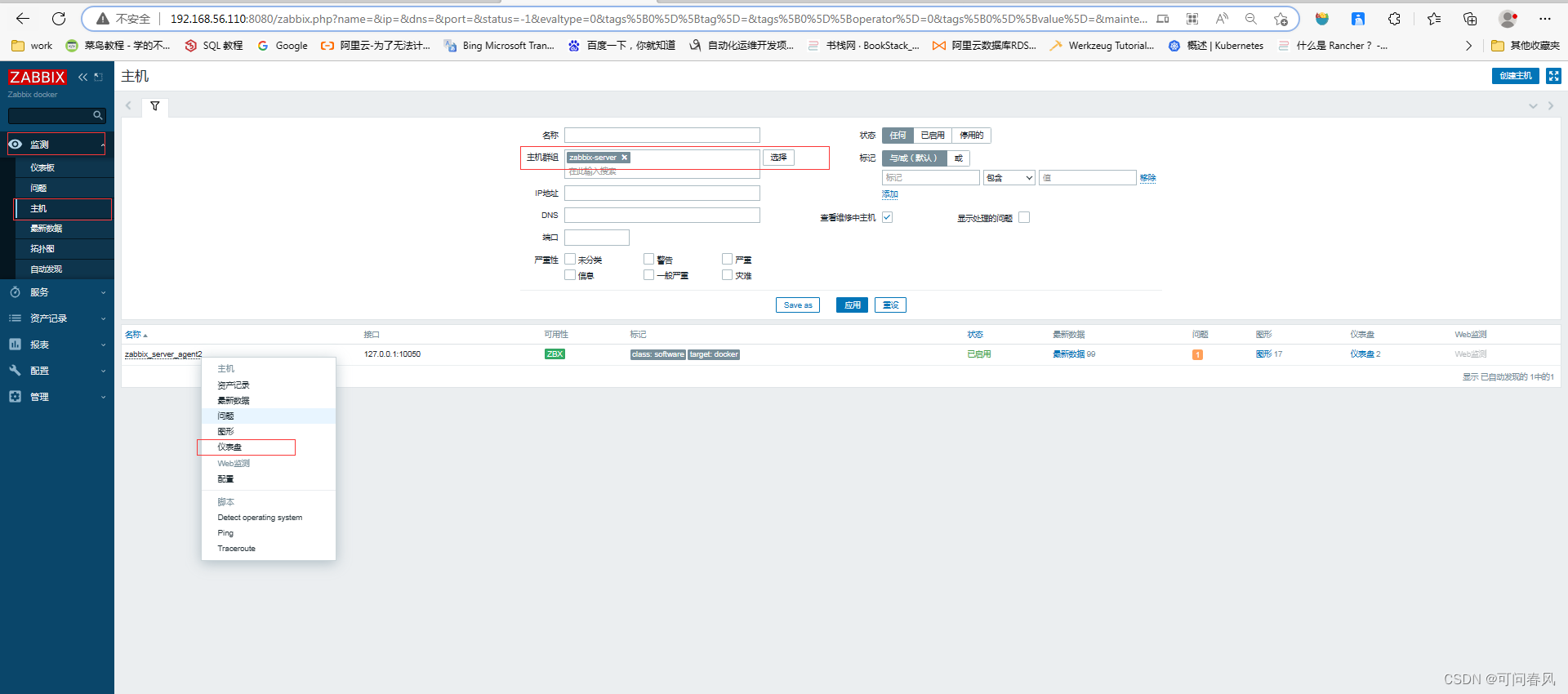Screen dimensions: 1568x694
Task: Click the IP地址 input field
Action: [662, 194]
